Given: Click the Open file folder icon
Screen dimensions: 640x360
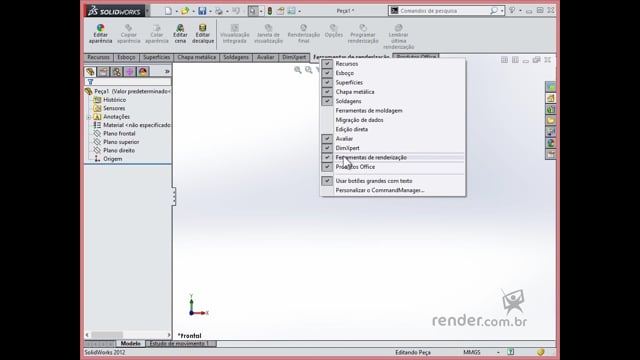Looking at the screenshot, I should tap(185, 11).
